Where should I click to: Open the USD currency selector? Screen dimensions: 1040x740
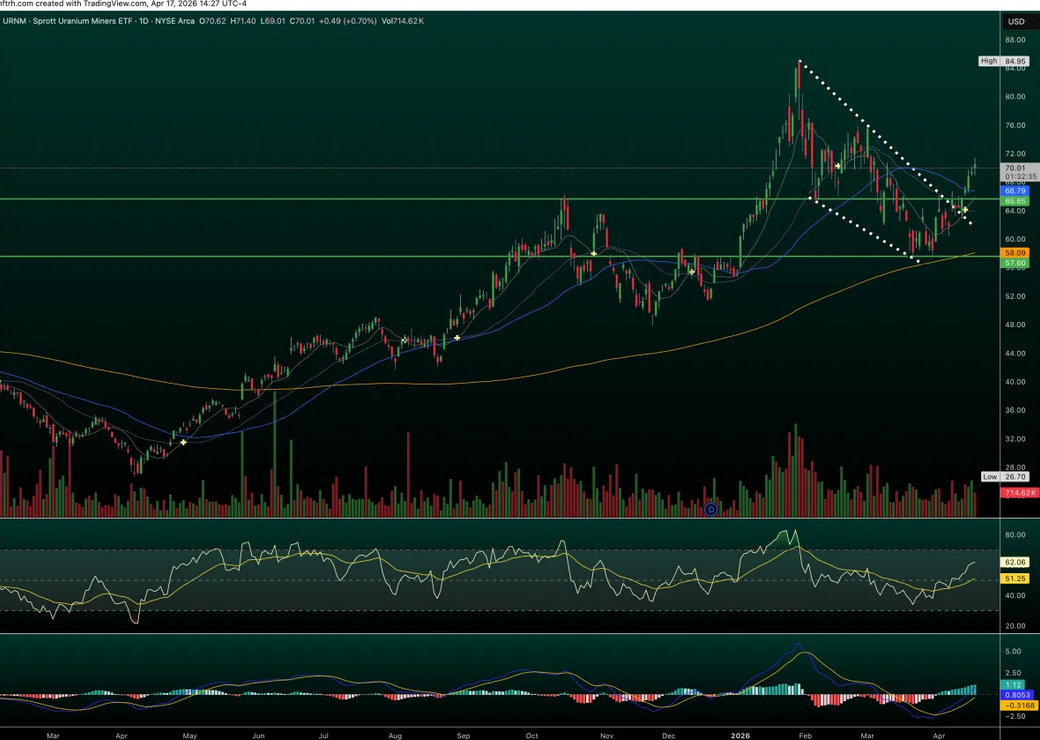tap(1016, 21)
